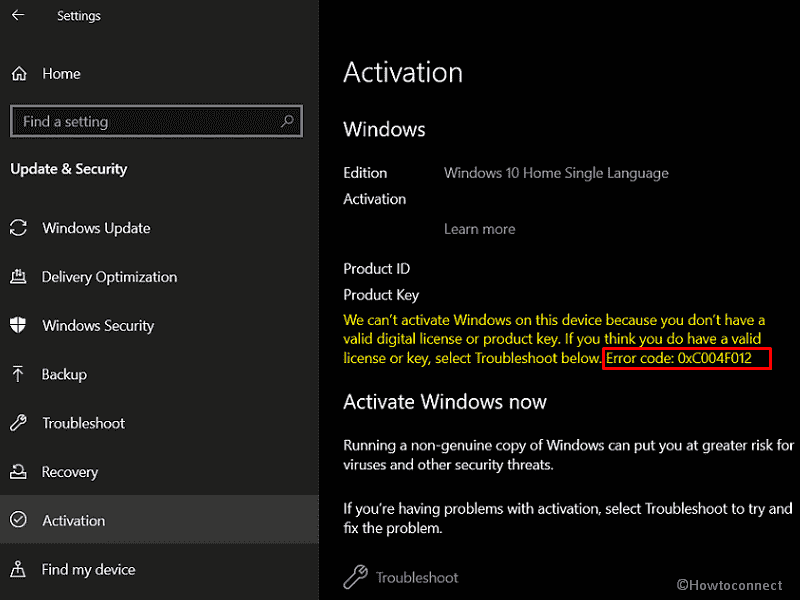Click the Troubleshoot link below the activation message
800x600 pixels.
click(x=417, y=577)
